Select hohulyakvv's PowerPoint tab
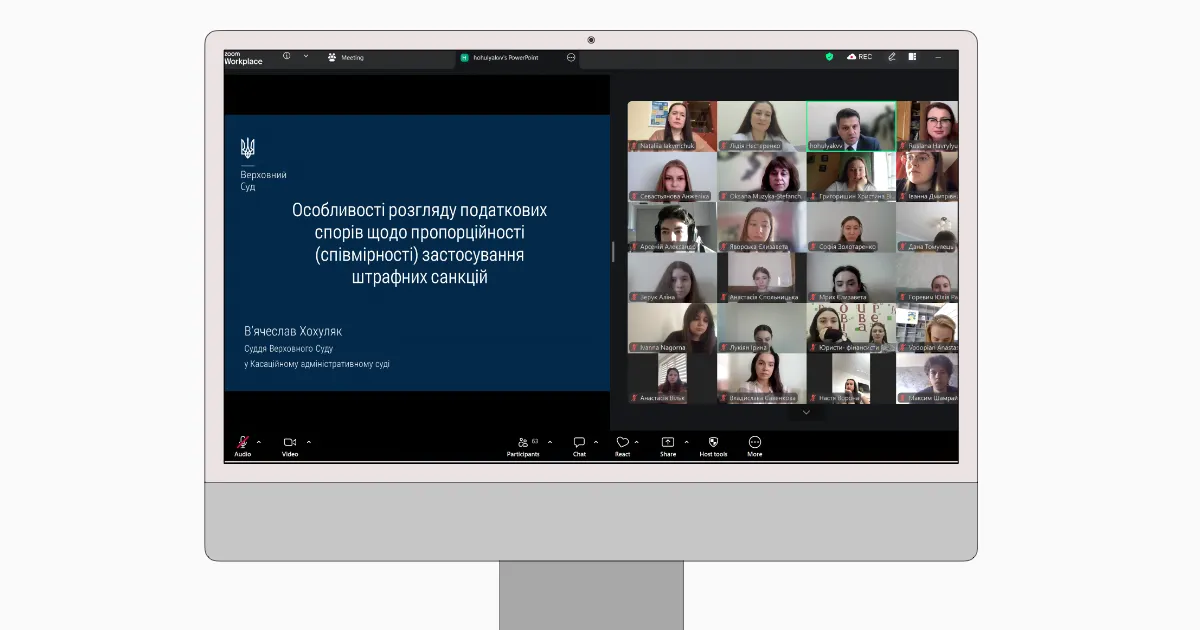 500,58
